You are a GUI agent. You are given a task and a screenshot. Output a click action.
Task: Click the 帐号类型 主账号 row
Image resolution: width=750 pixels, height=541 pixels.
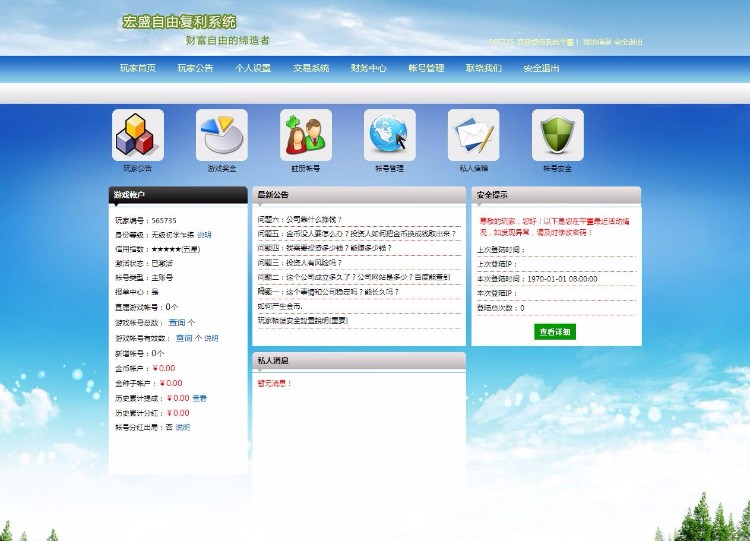coord(143,277)
